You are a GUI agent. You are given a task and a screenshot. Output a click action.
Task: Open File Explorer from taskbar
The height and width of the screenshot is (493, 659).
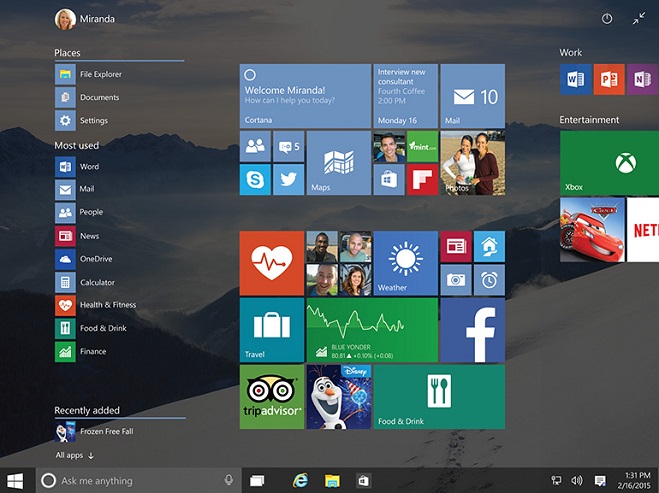tap(332, 480)
